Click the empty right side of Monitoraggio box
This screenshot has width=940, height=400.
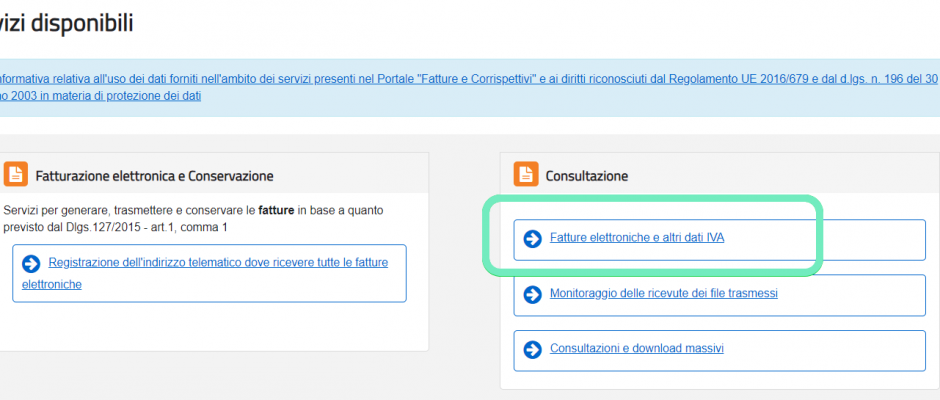851,295
